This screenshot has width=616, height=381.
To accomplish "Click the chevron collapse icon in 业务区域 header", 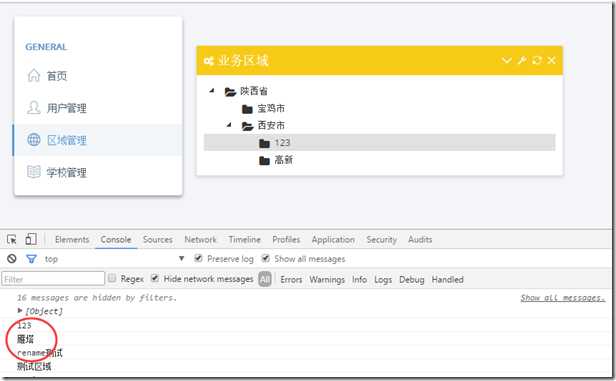I will tap(507, 60).
